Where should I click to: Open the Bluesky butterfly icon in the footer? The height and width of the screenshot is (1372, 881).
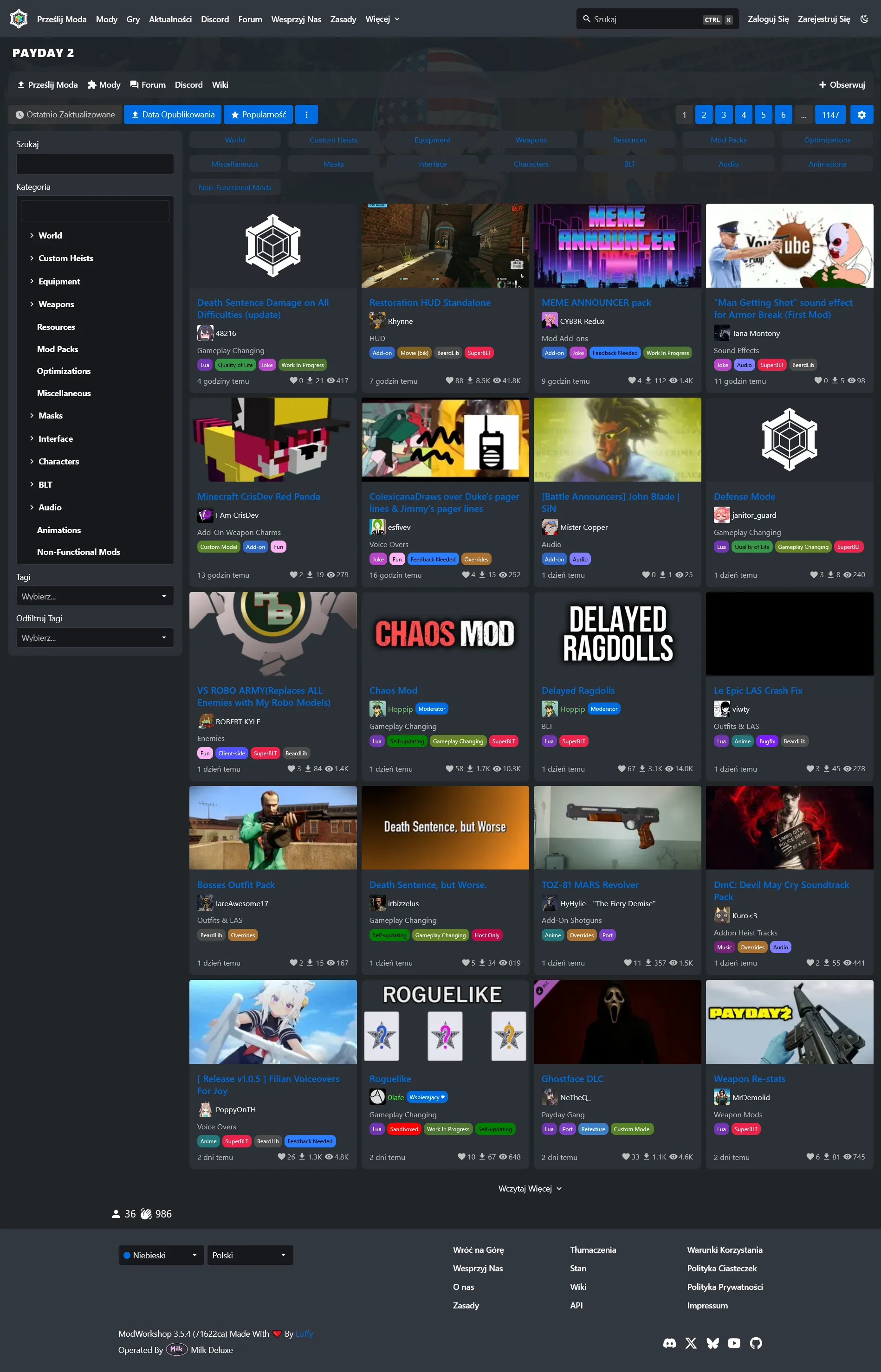point(713,1343)
